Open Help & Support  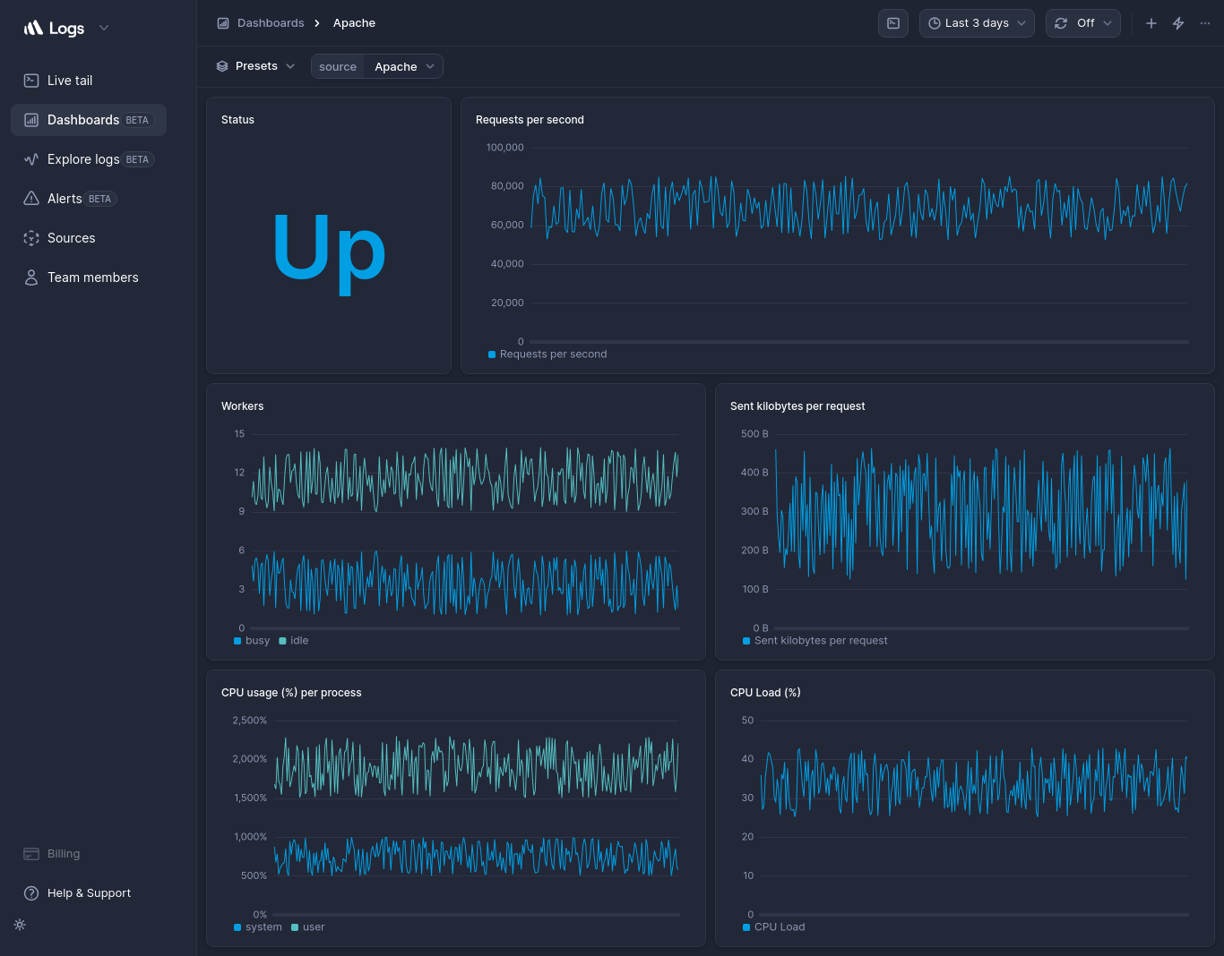(88, 893)
